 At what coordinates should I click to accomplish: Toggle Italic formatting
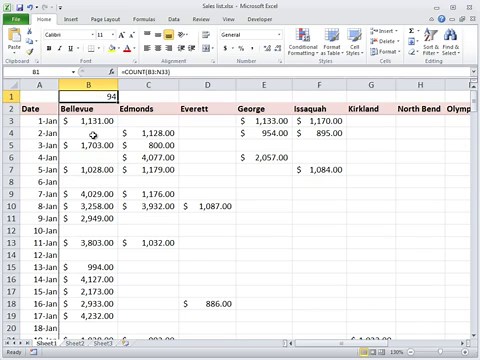click(x=60, y=48)
